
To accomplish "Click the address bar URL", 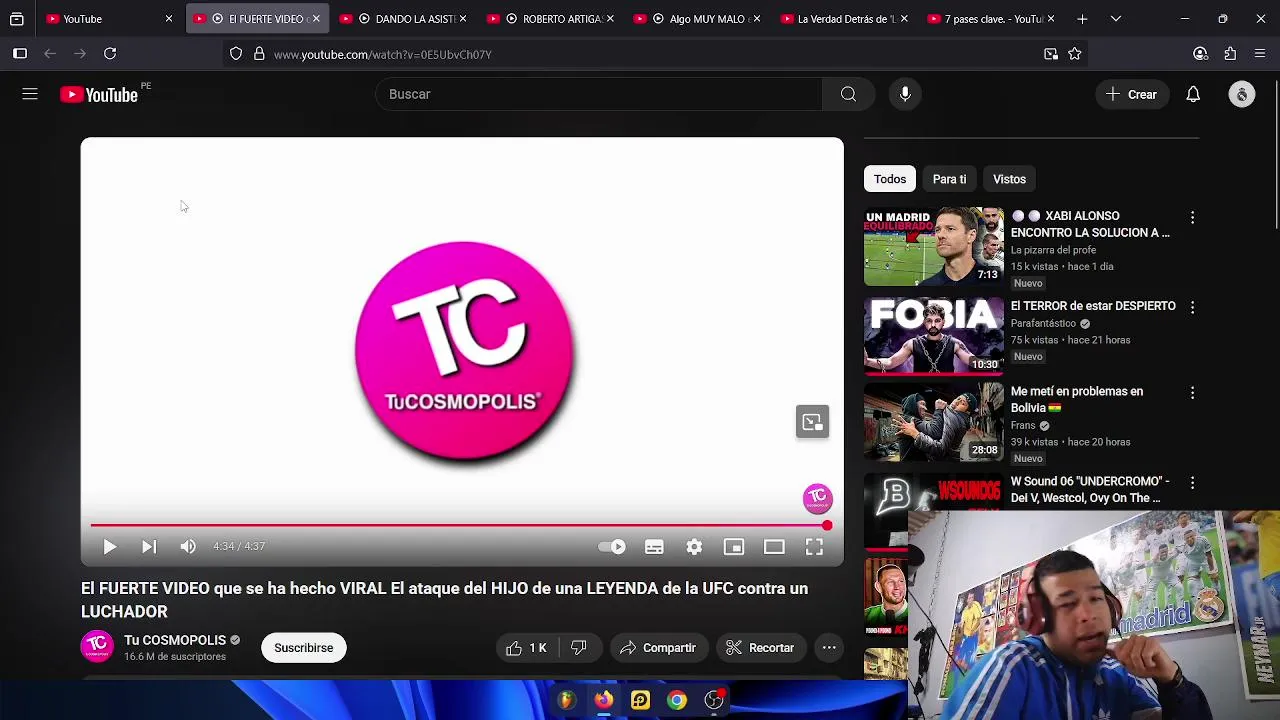I will point(383,54).
